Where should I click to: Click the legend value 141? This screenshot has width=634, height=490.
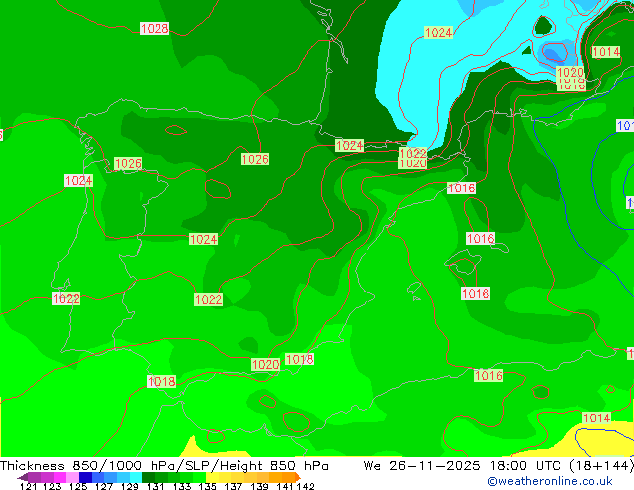pos(285,486)
